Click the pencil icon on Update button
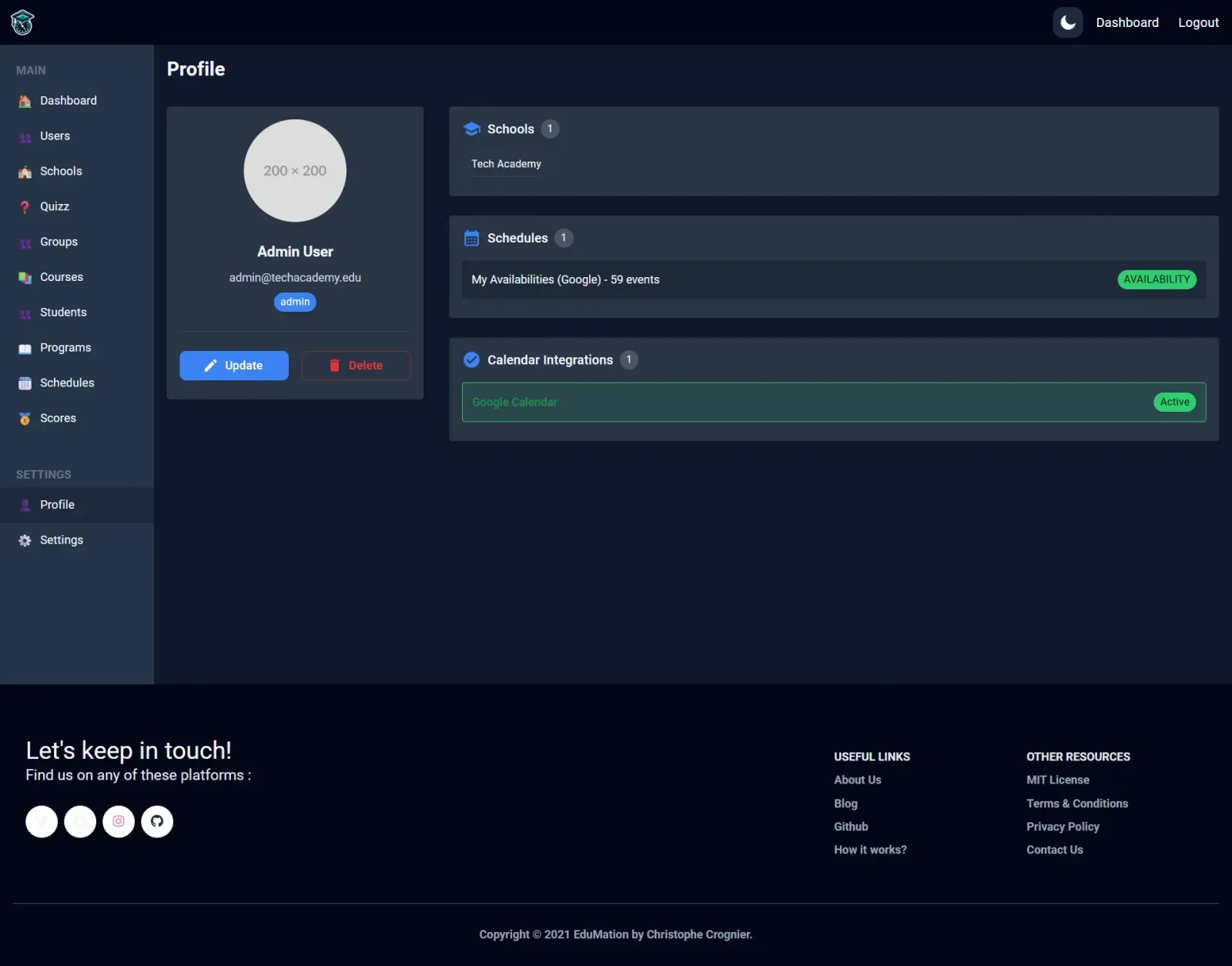The height and width of the screenshot is (966, 1232). pos(210,366)
